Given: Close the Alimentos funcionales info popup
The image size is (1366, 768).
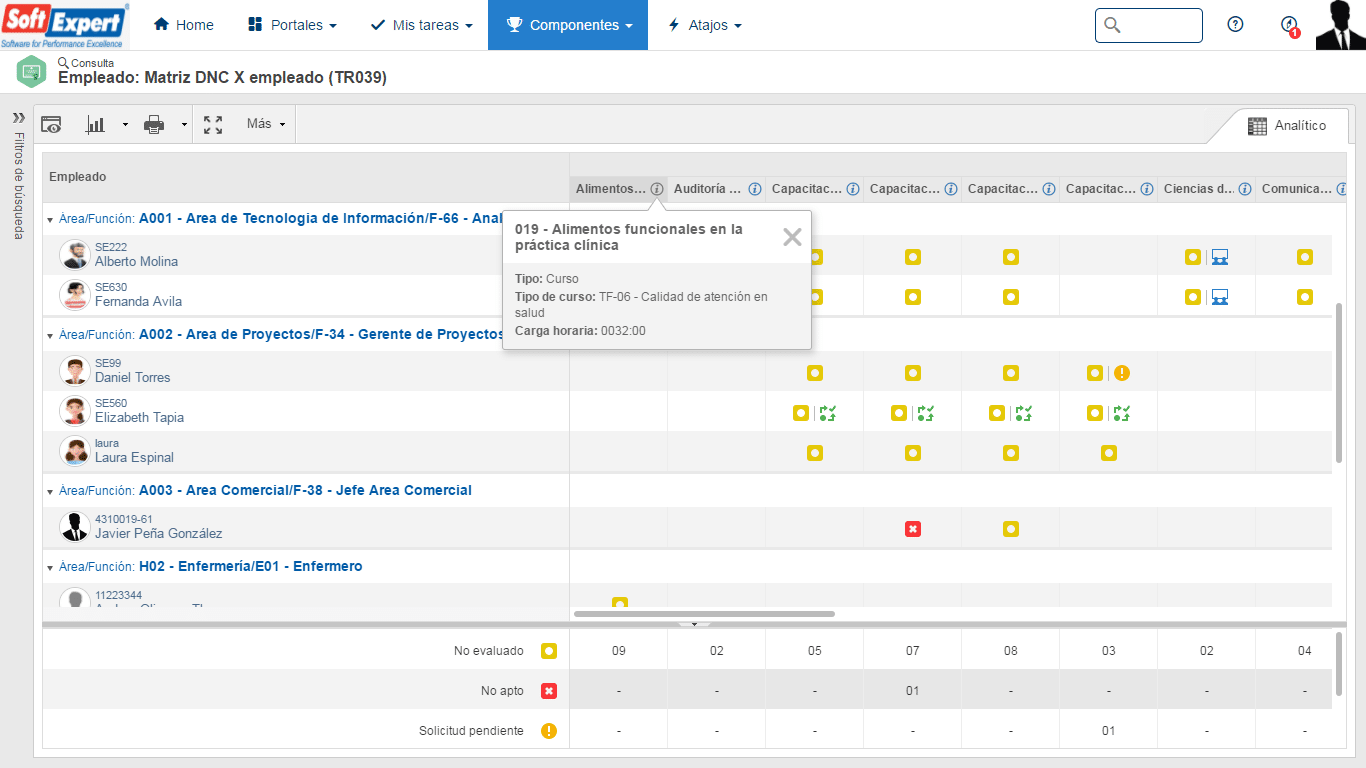Looking at the screenshot, I should tap(792, 237).
